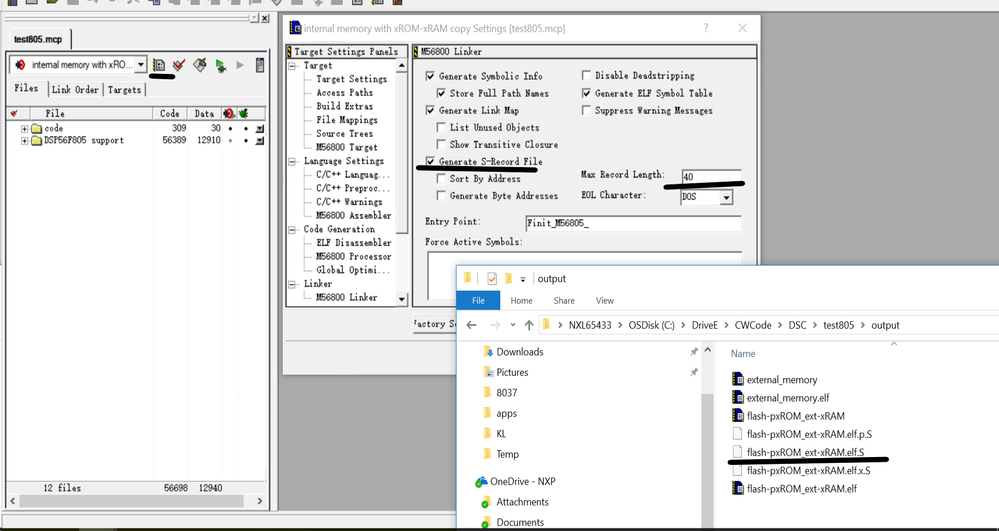This screenshot has width=999, height=531.
Task: Toggle Store Full Path Names checkbox
Action: pyautogui.click(x=442, y=93)
